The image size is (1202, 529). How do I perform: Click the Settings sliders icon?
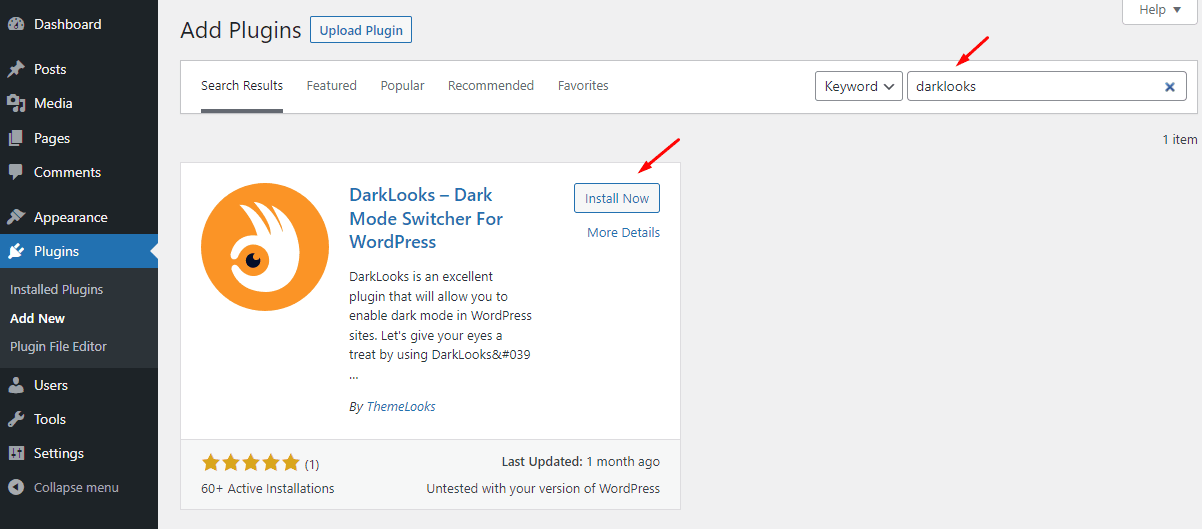tap(16, 453)
